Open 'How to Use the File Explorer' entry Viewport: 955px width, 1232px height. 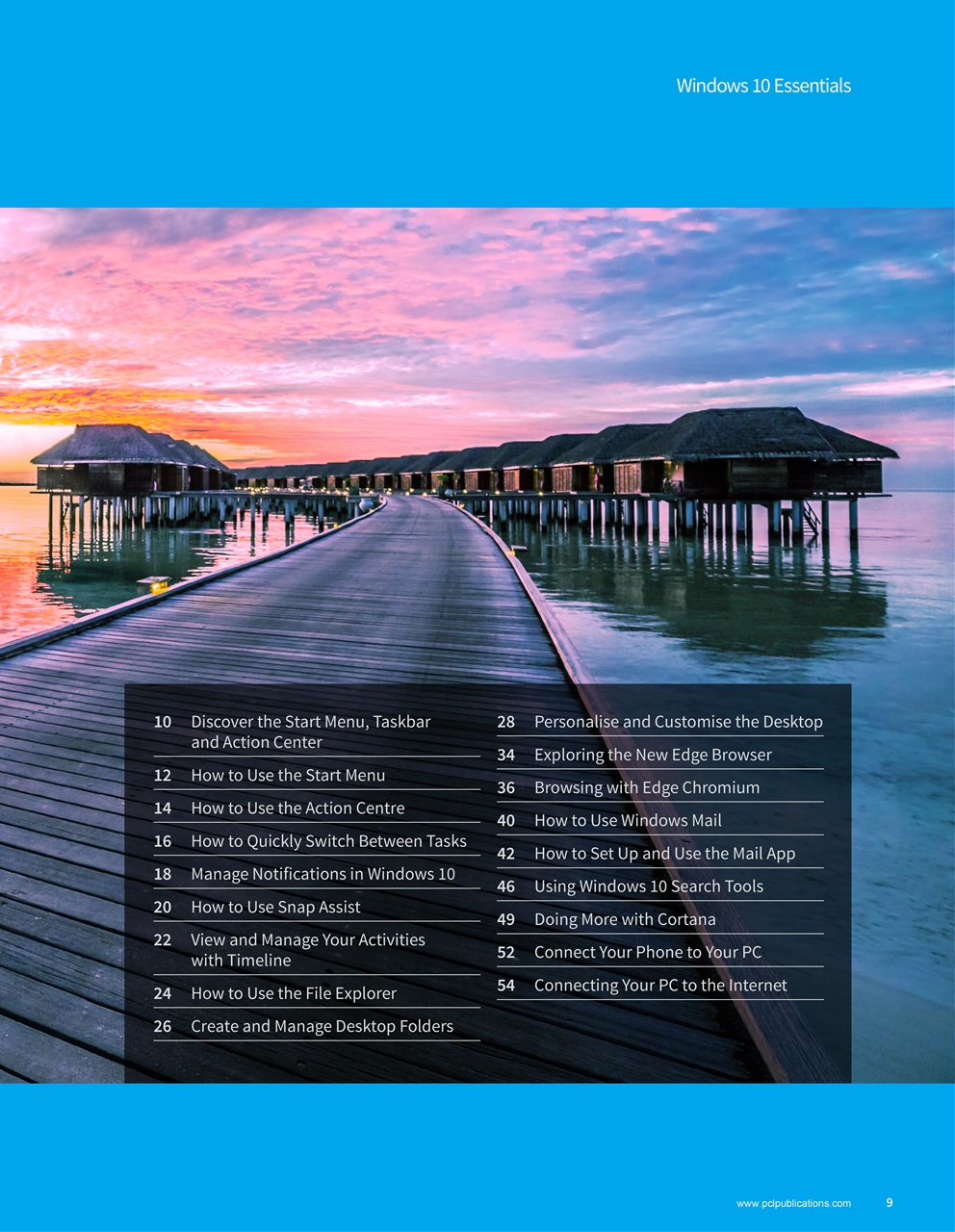[x=294, y=993]
